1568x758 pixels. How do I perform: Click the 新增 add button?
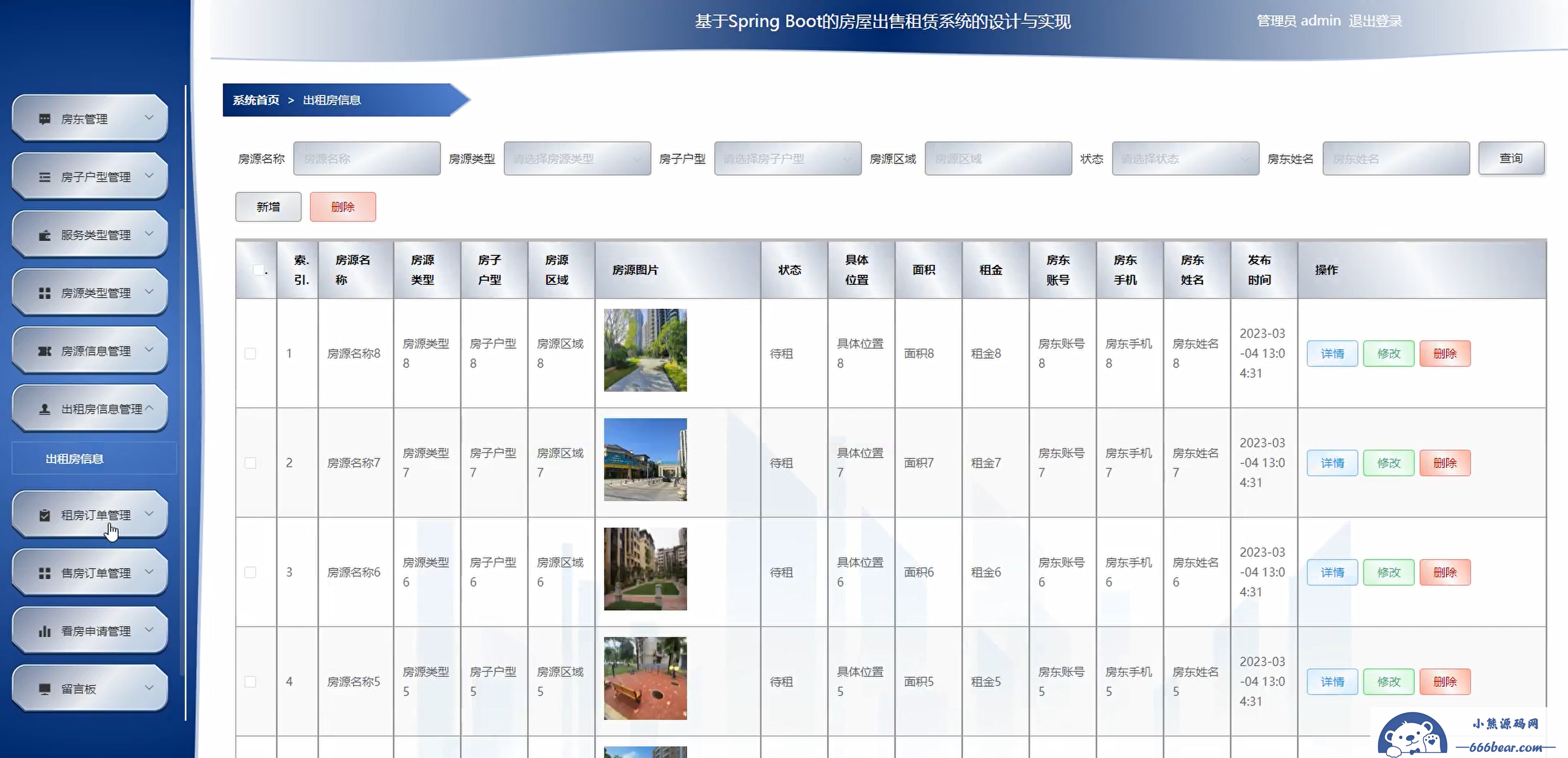click(x=268, y=207)
